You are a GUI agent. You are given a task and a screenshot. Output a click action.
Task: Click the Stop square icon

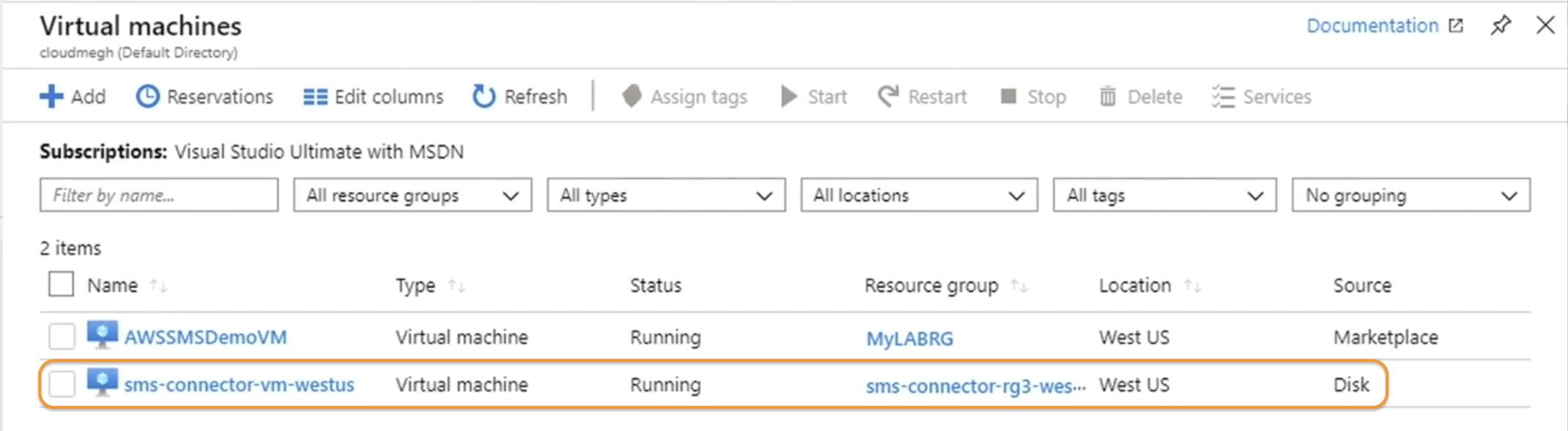point(1008,96)
